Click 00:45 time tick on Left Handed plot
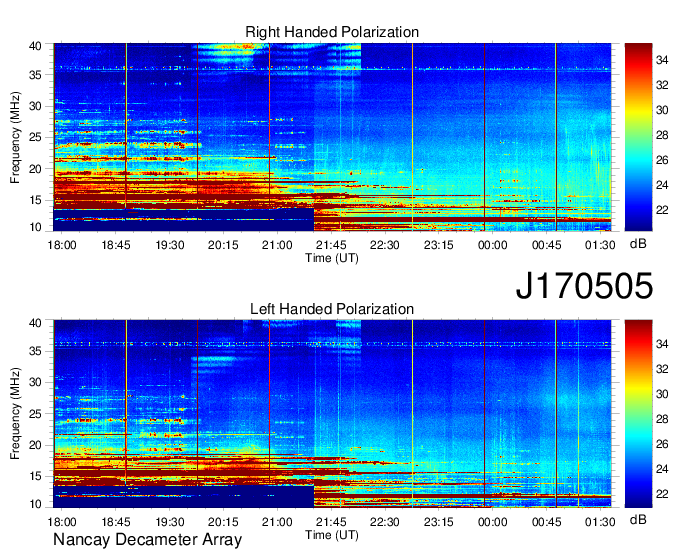This screenshot has height=552, width=680. point(546,522)
